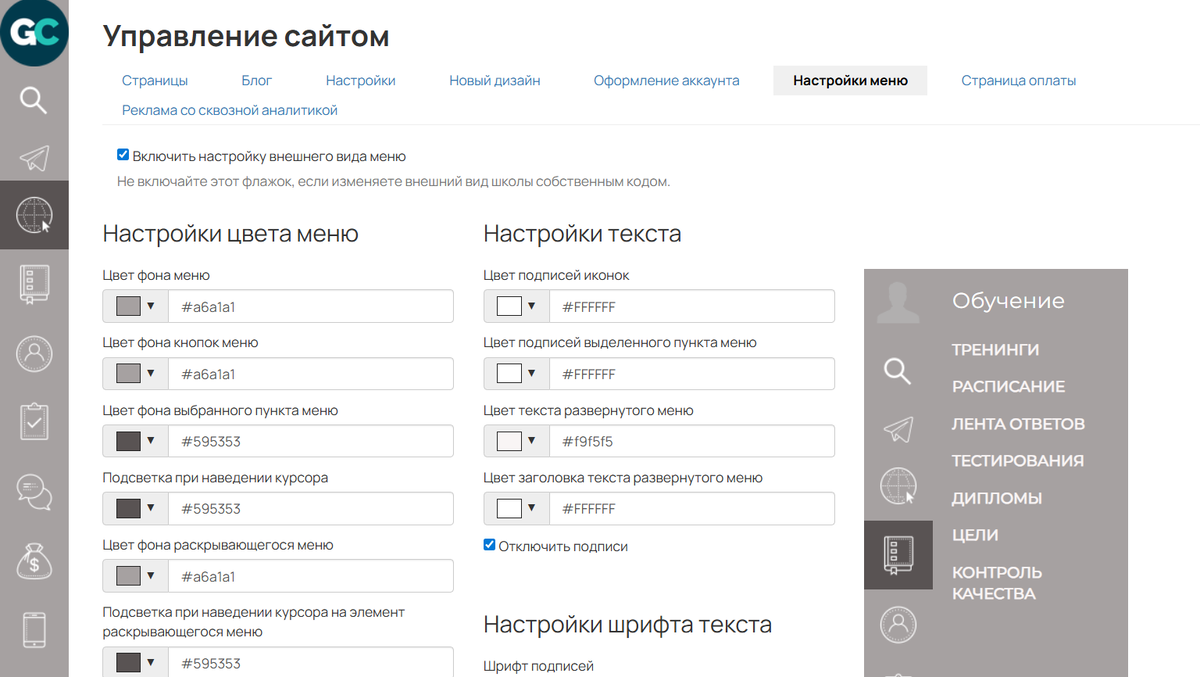
Task: Switch to the 'Новый дизайн' tab
Action: (x=495, y=81)
